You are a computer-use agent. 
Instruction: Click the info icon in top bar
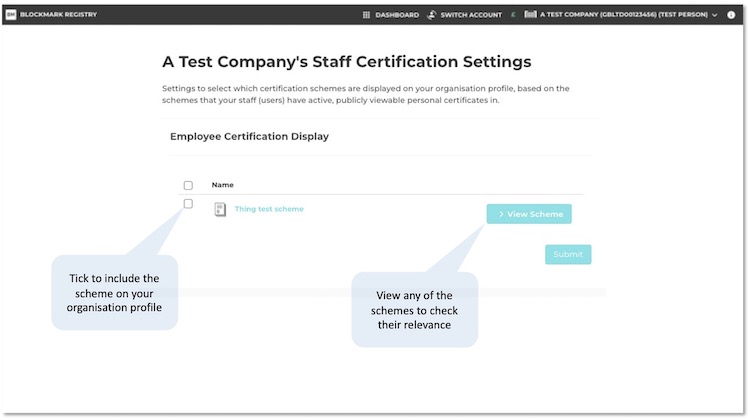click(x=731, y=15)
